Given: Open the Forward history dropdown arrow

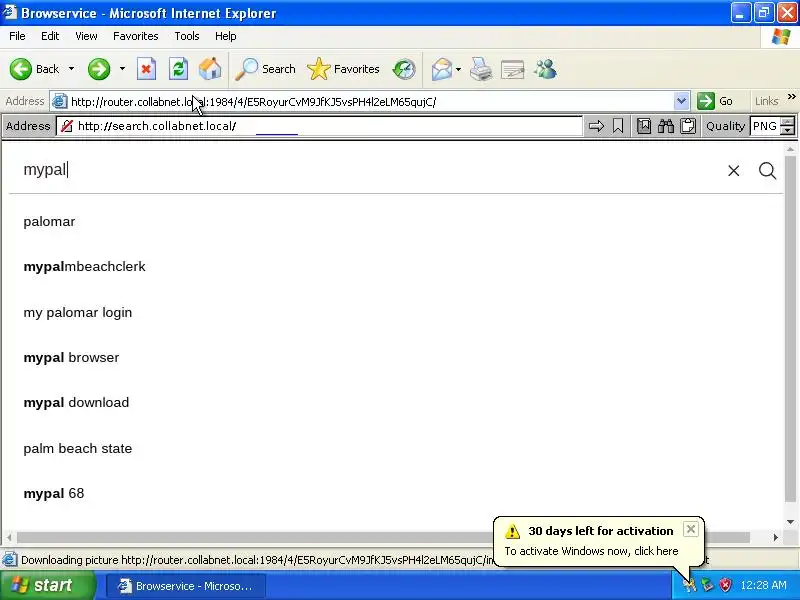Looking at the screenshot, I should 122,69.
